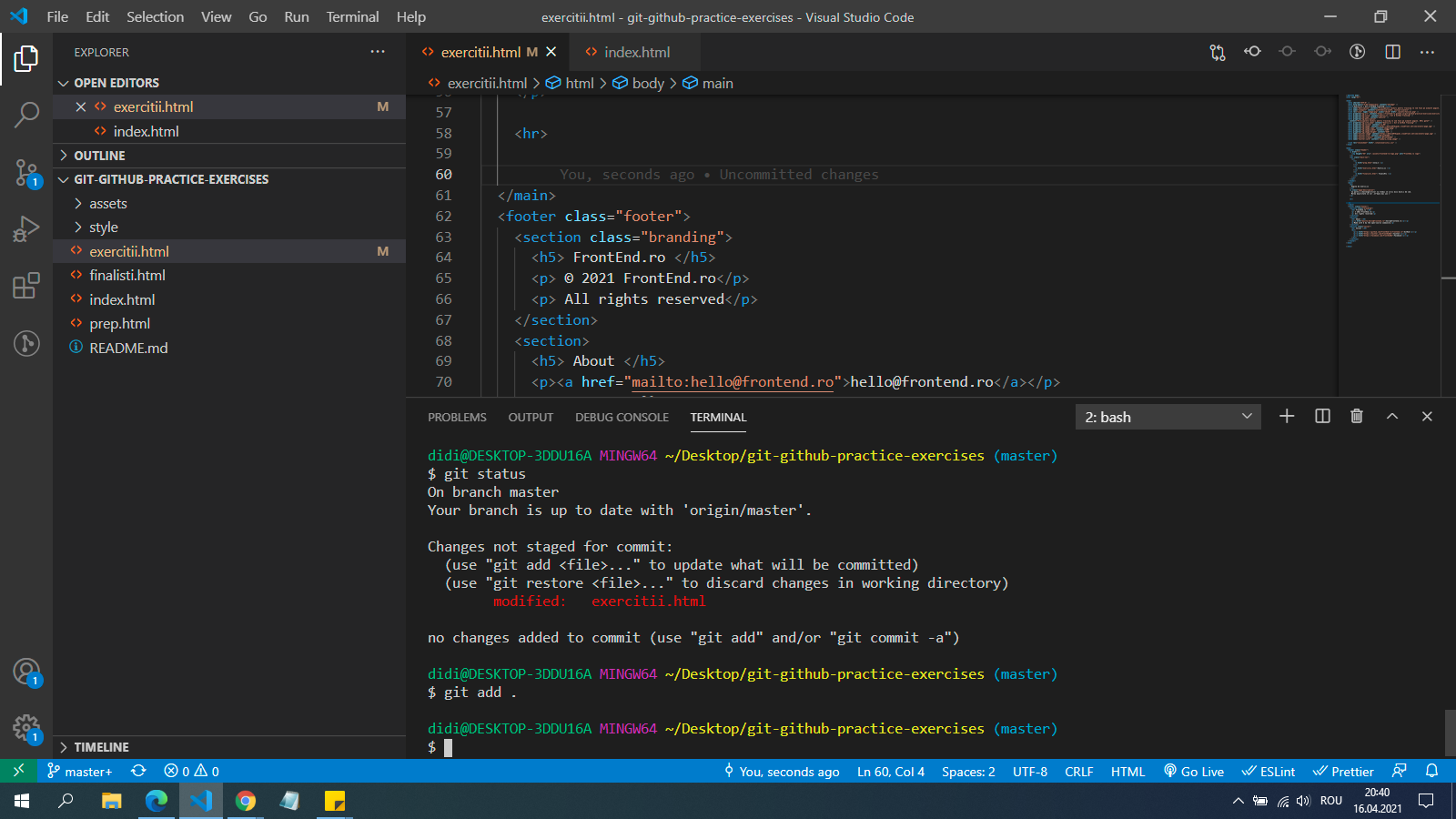
Task: Switch to the index.html editor tab
Action: tap(636, 52)
